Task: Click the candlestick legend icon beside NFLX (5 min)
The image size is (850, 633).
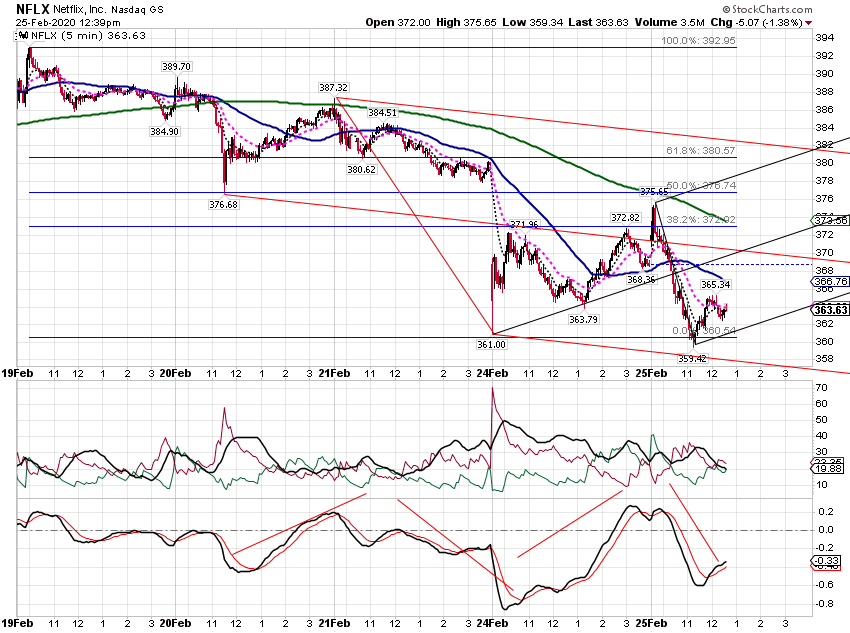Action: (x=22, y=36)
